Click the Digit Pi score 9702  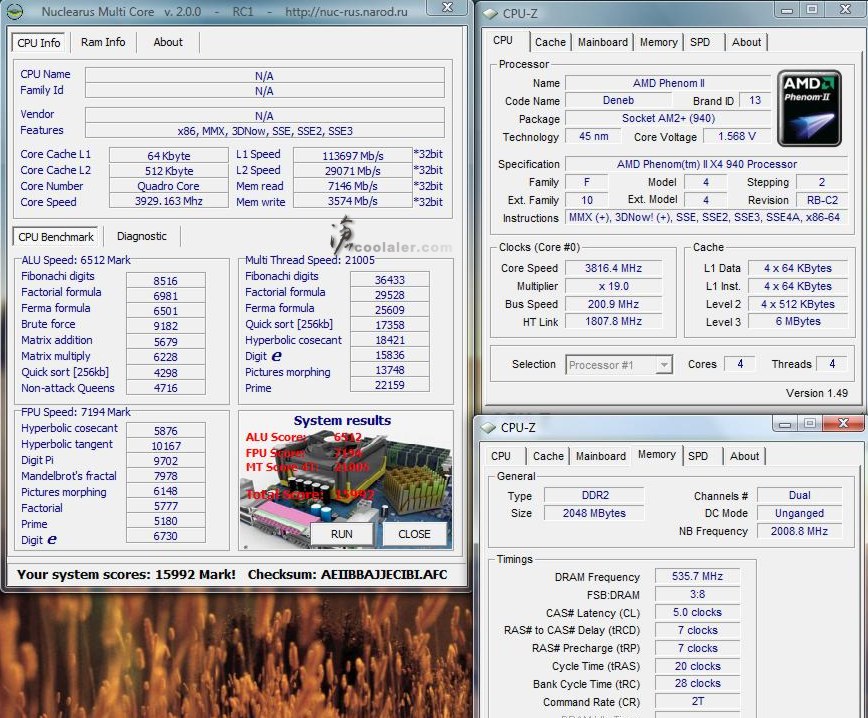166,461
